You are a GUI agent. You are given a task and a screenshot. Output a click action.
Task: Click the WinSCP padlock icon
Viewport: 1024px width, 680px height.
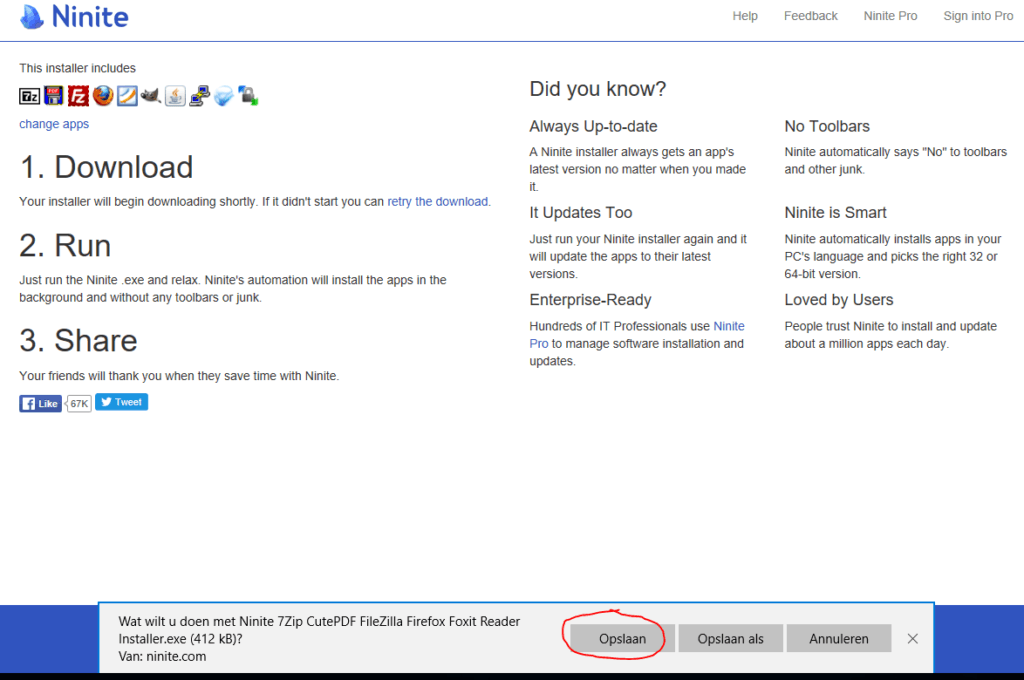[248, 96]
